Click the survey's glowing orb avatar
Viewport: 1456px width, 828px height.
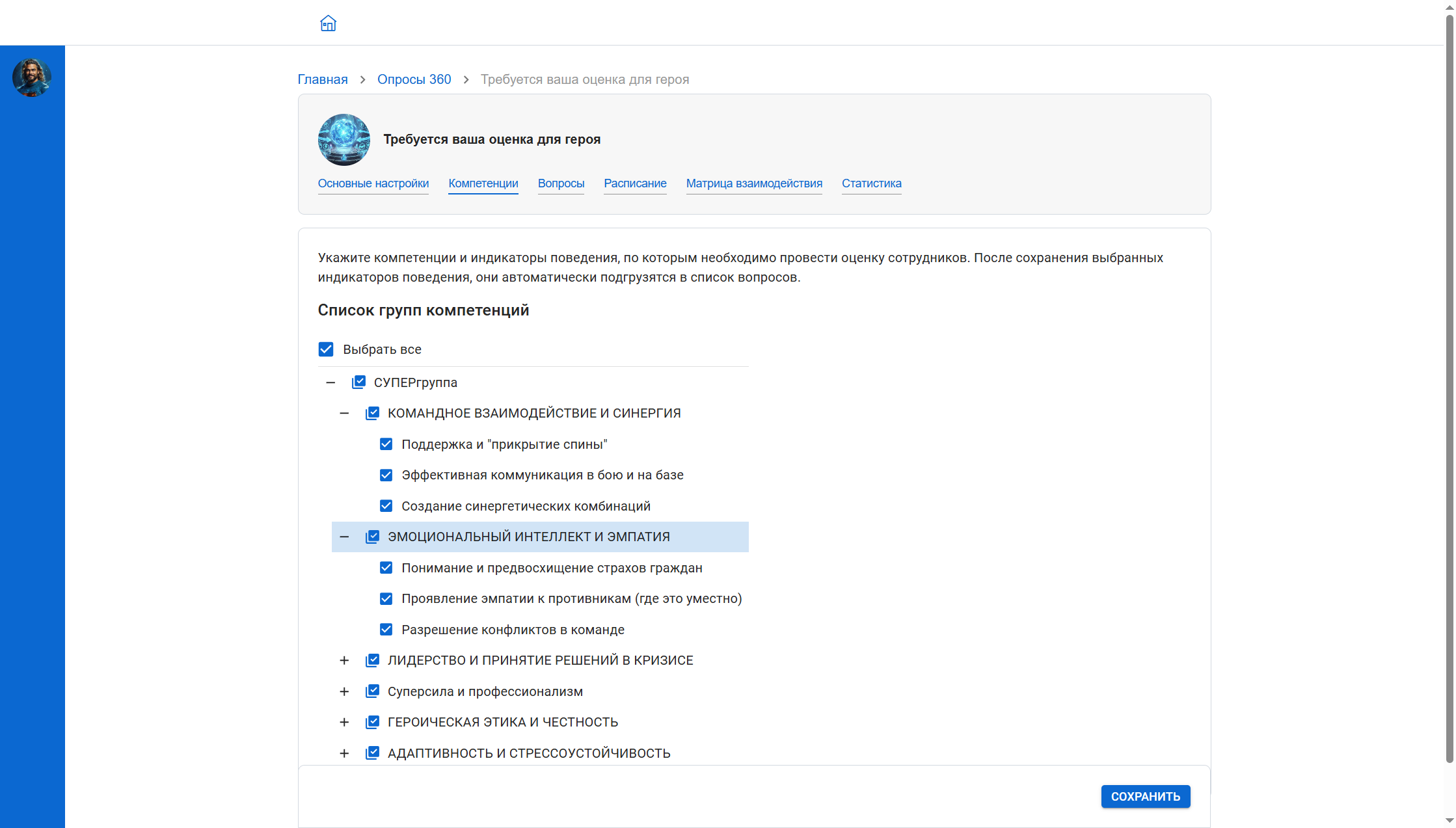coord(344,139)
